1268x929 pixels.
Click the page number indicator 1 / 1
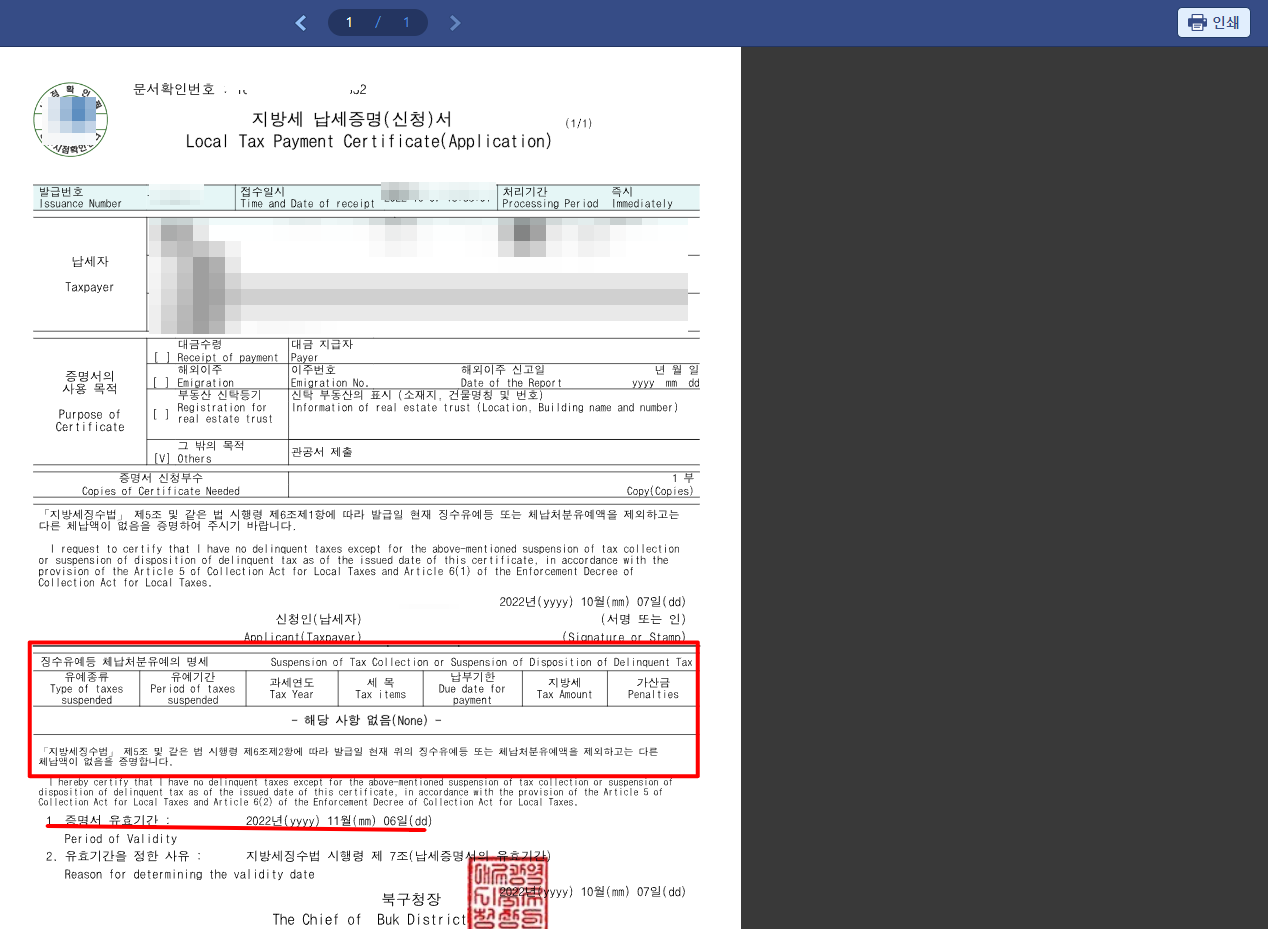point(378,22)
